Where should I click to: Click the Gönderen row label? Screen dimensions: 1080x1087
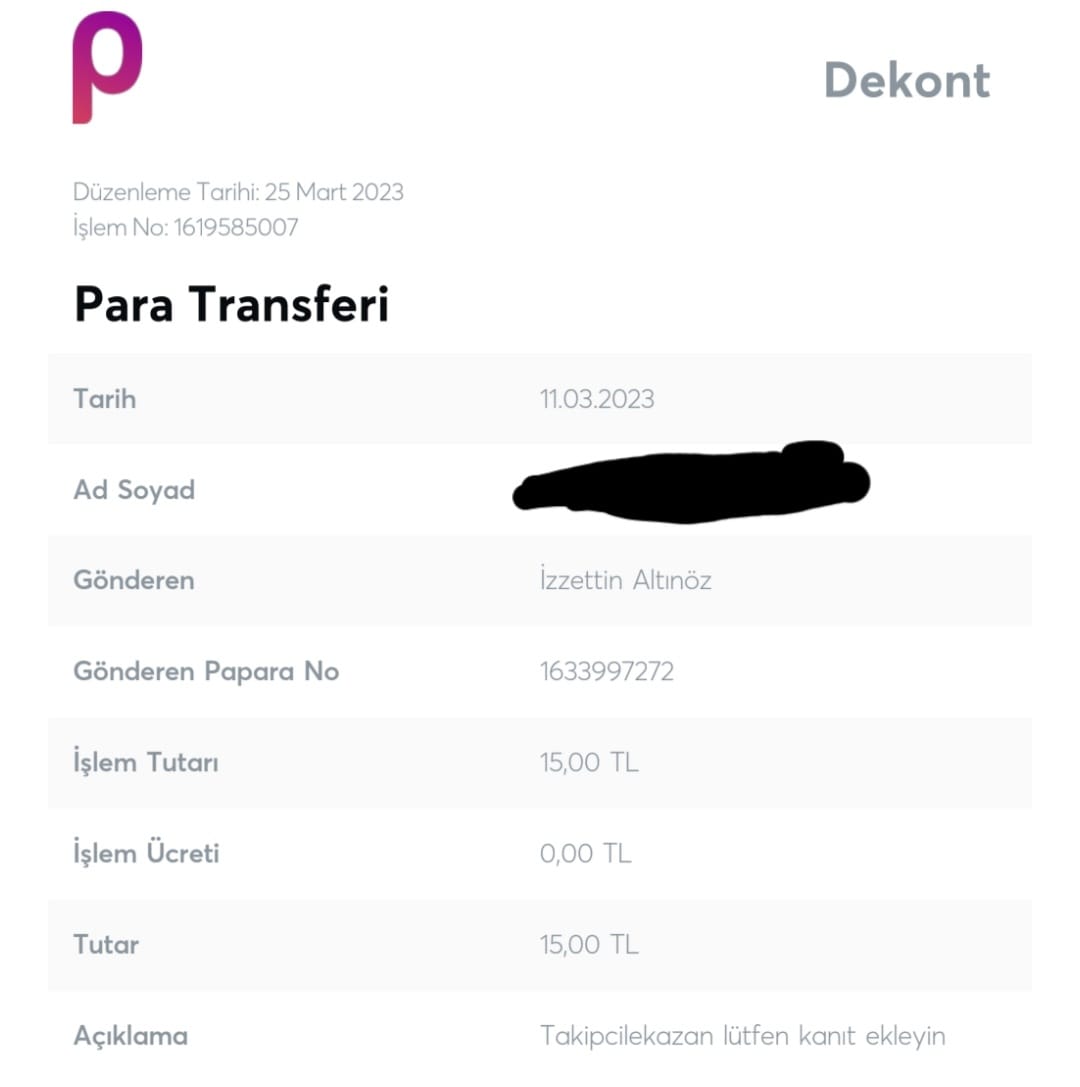coord(134,580)
